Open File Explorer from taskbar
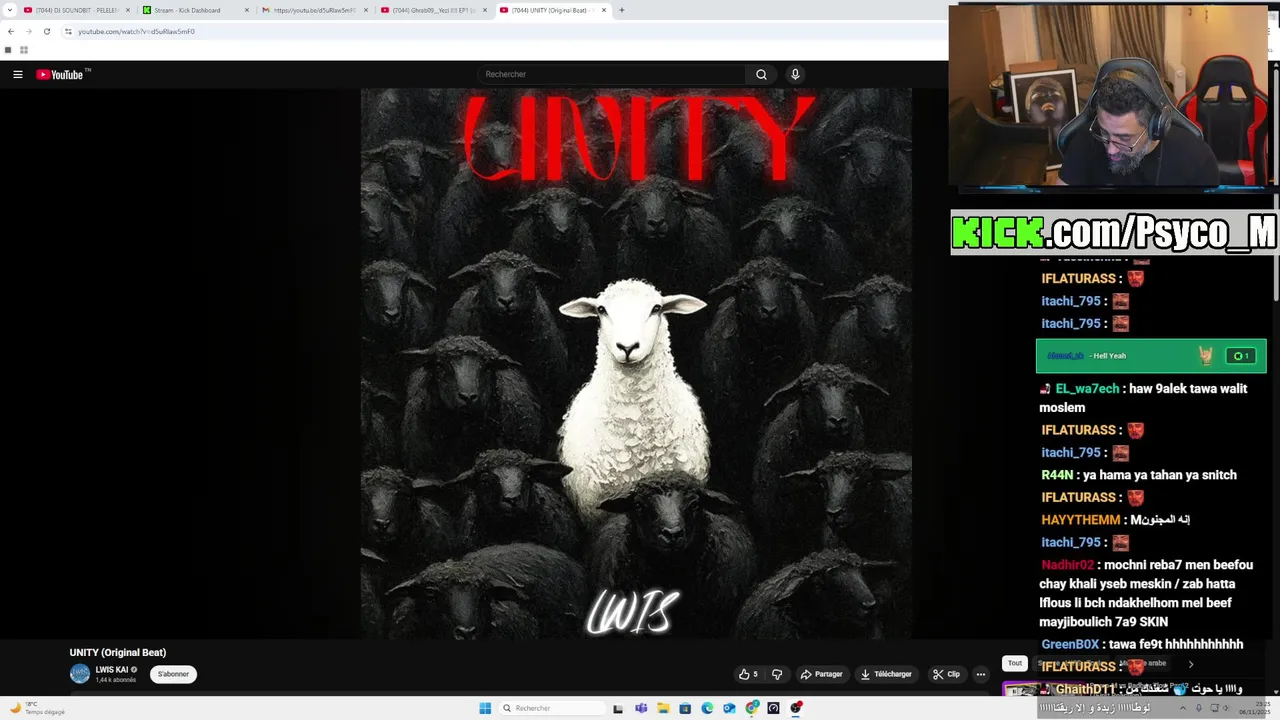 tap(663, 708)
